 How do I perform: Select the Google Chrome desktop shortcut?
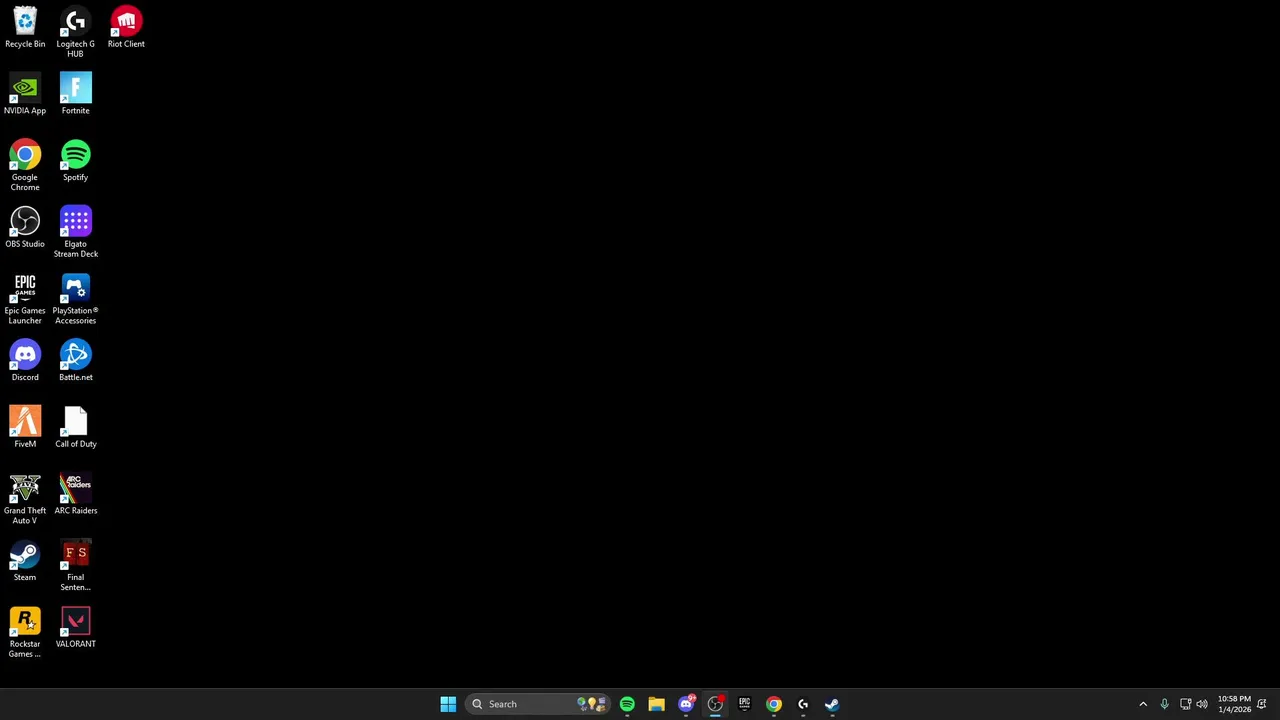pos(25,166)
